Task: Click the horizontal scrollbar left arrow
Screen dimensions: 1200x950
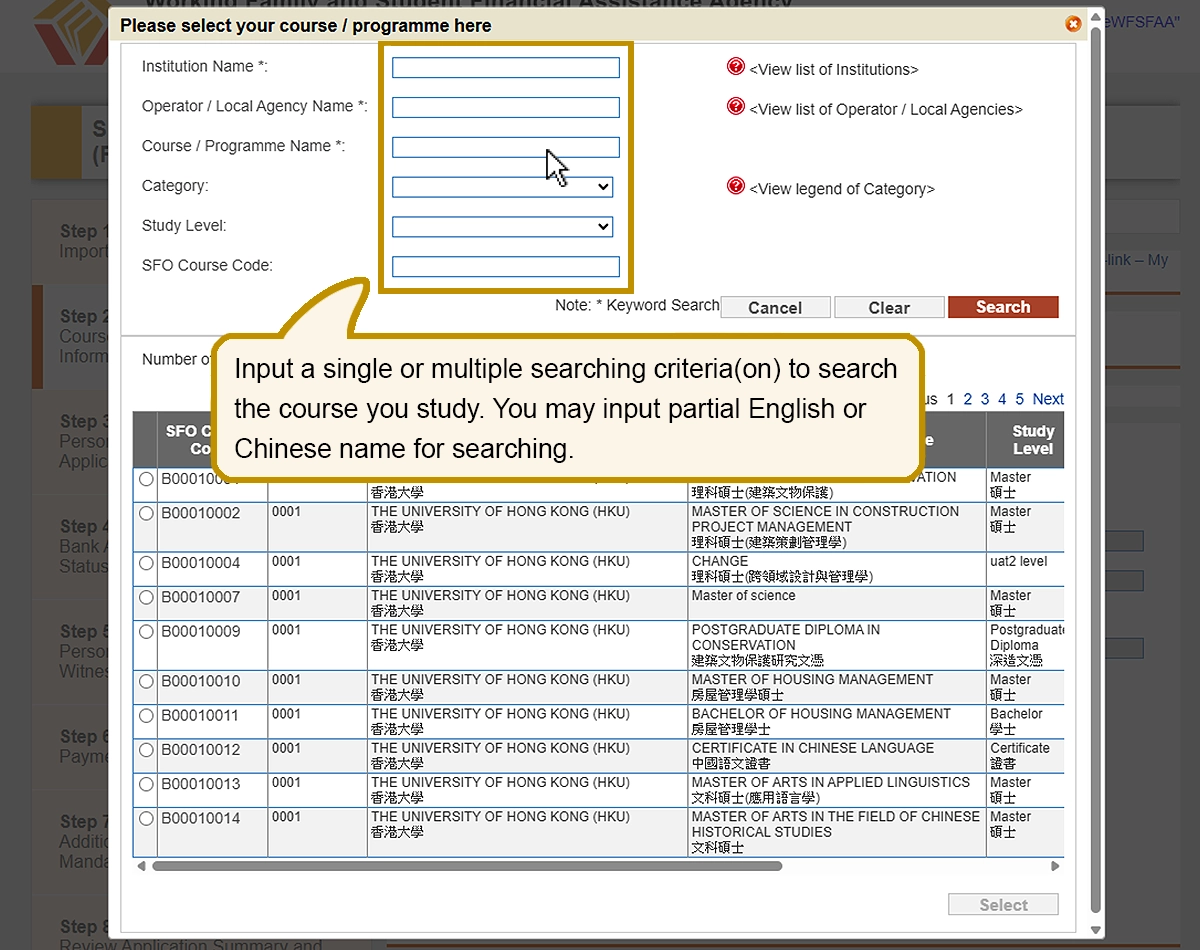Action: pos(141,866)
